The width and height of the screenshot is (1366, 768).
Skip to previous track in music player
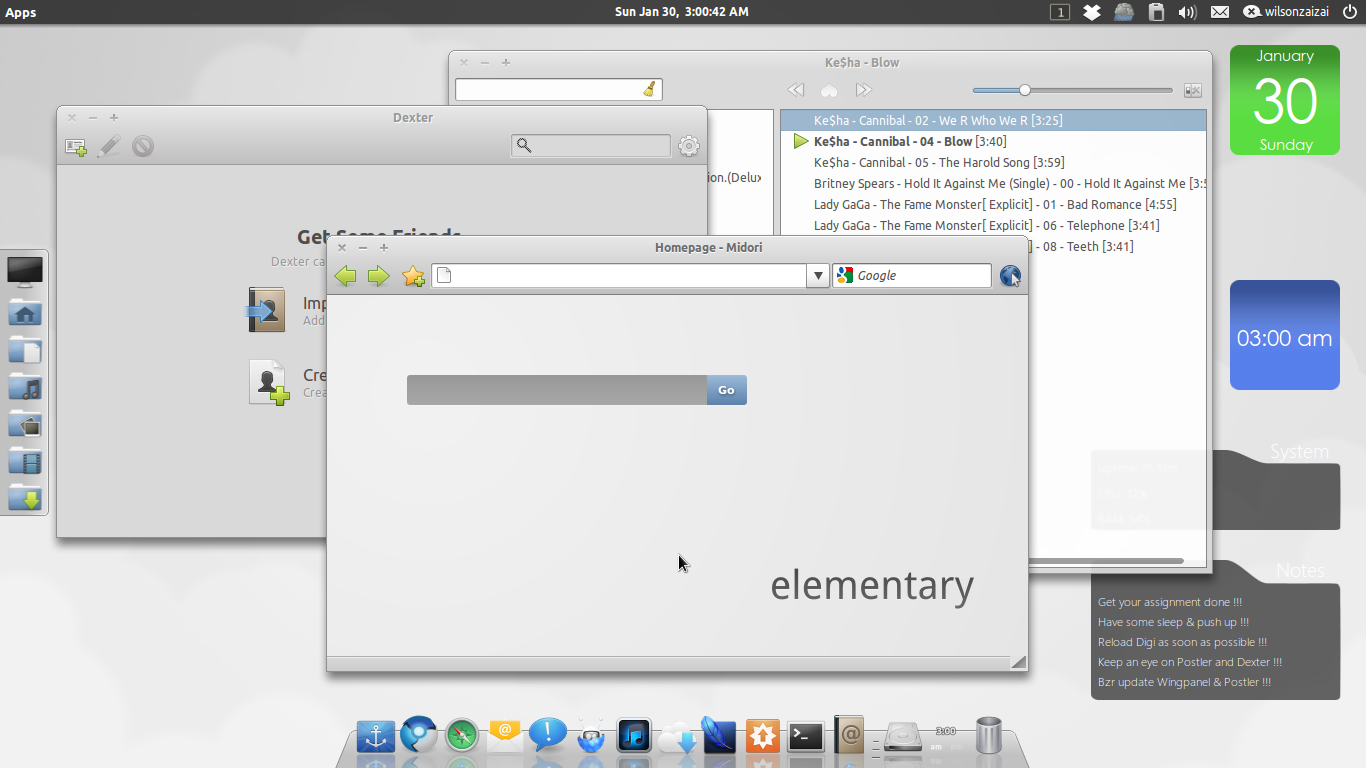(x=796, y=90)
